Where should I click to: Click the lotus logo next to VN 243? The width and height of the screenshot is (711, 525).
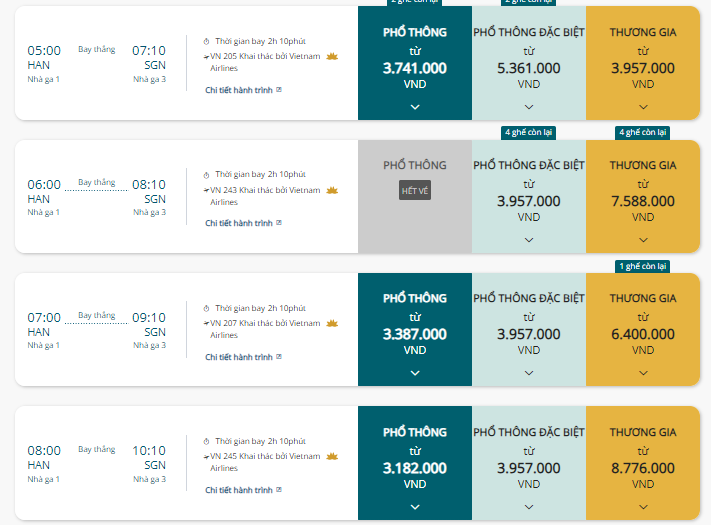click(x=332, y=190)
